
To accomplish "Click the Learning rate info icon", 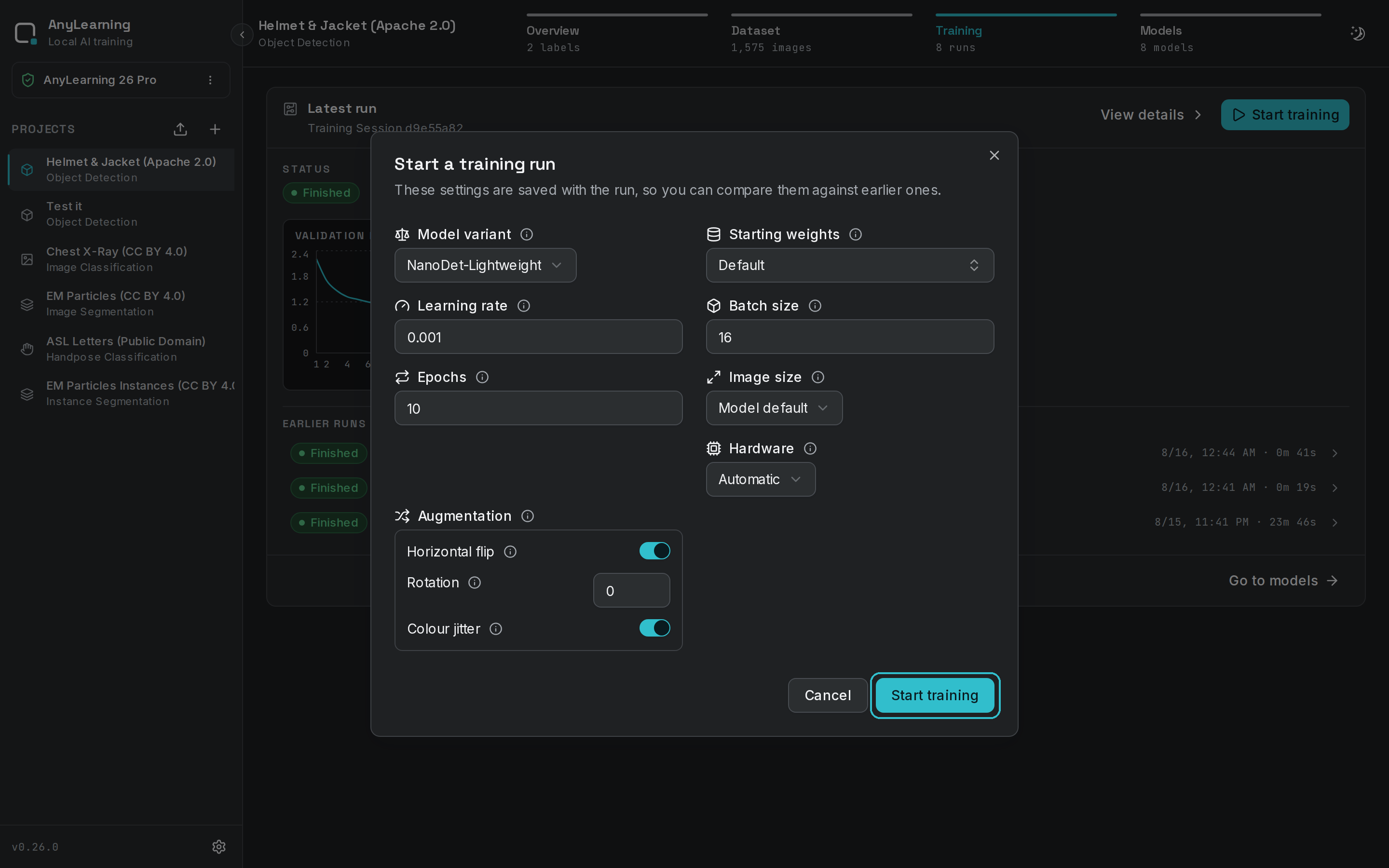I will point(523,306).
